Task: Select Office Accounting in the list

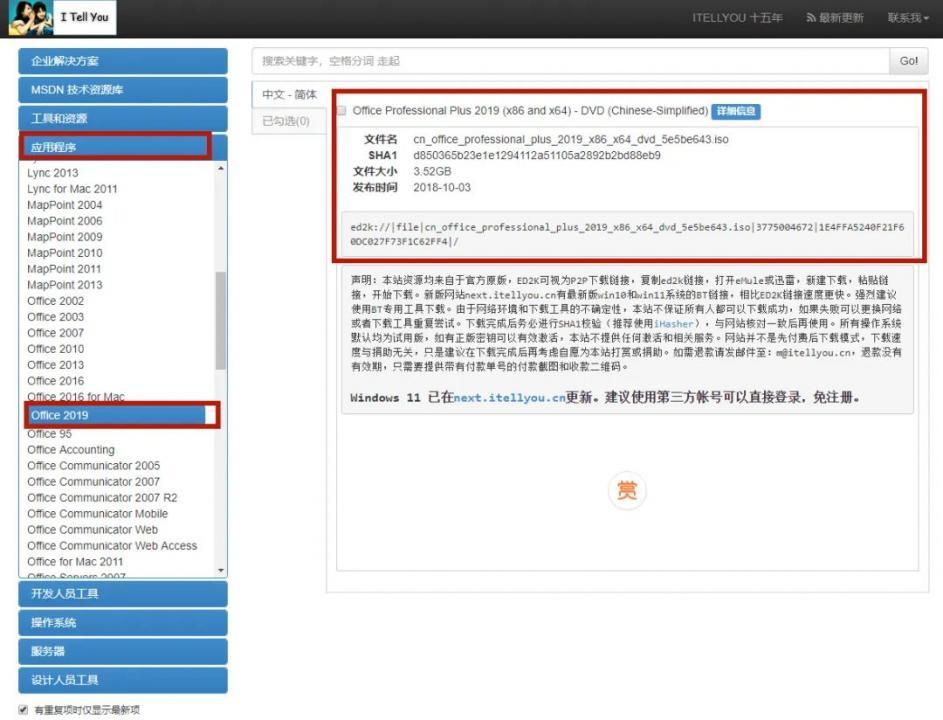Action: coord(71,450)
